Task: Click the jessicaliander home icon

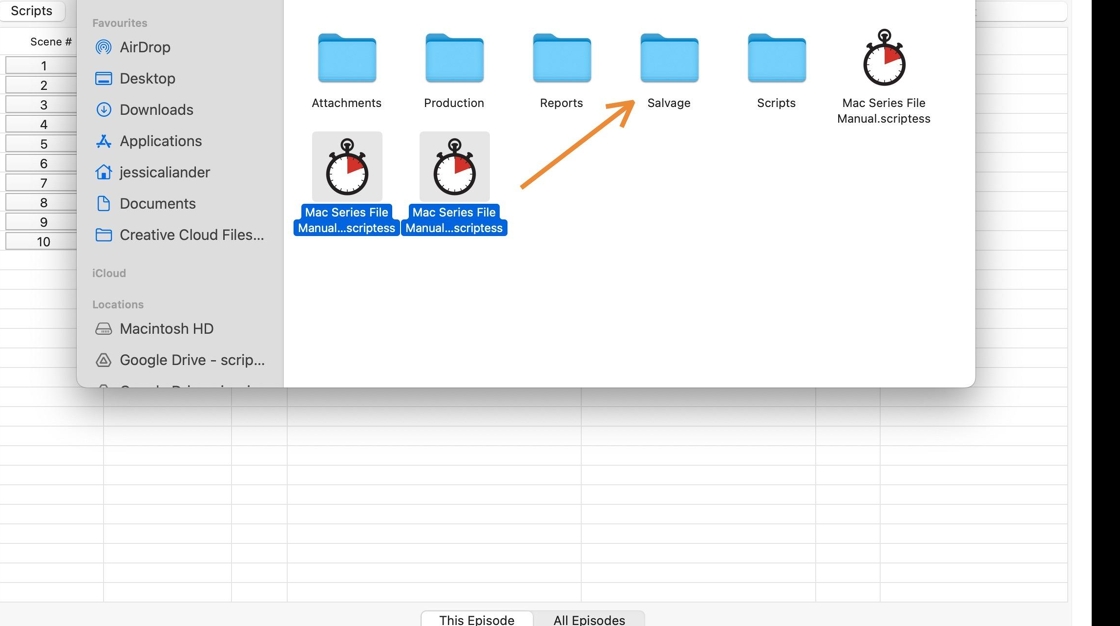Action: click(104, 172)
